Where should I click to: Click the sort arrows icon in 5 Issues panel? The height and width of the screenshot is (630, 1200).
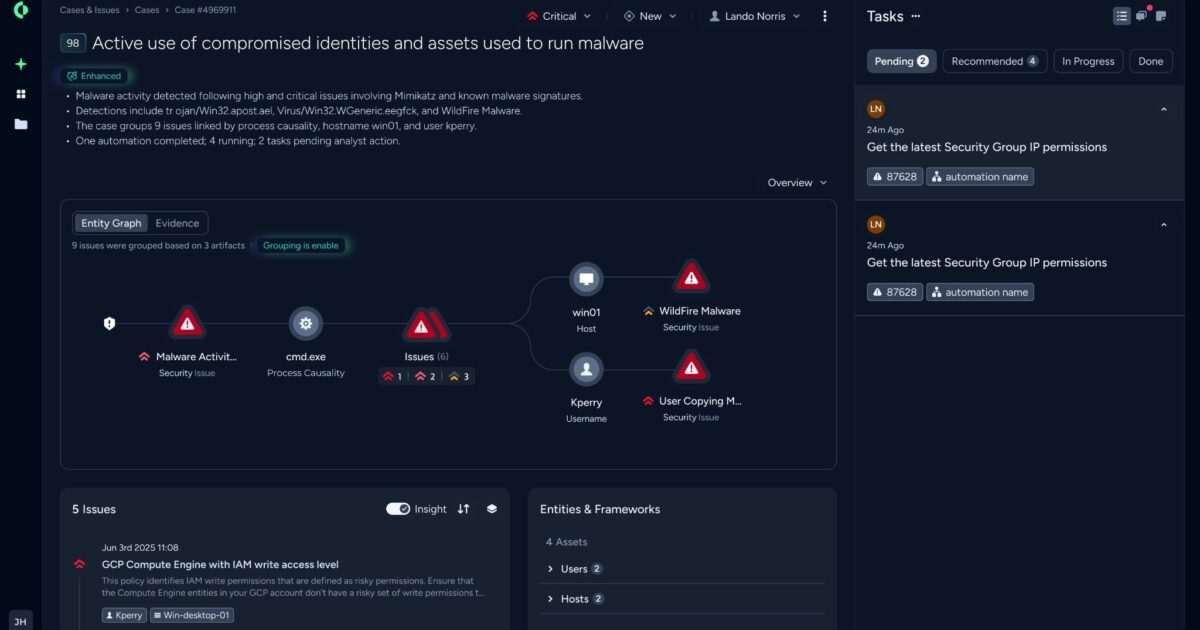click(463, 509)
